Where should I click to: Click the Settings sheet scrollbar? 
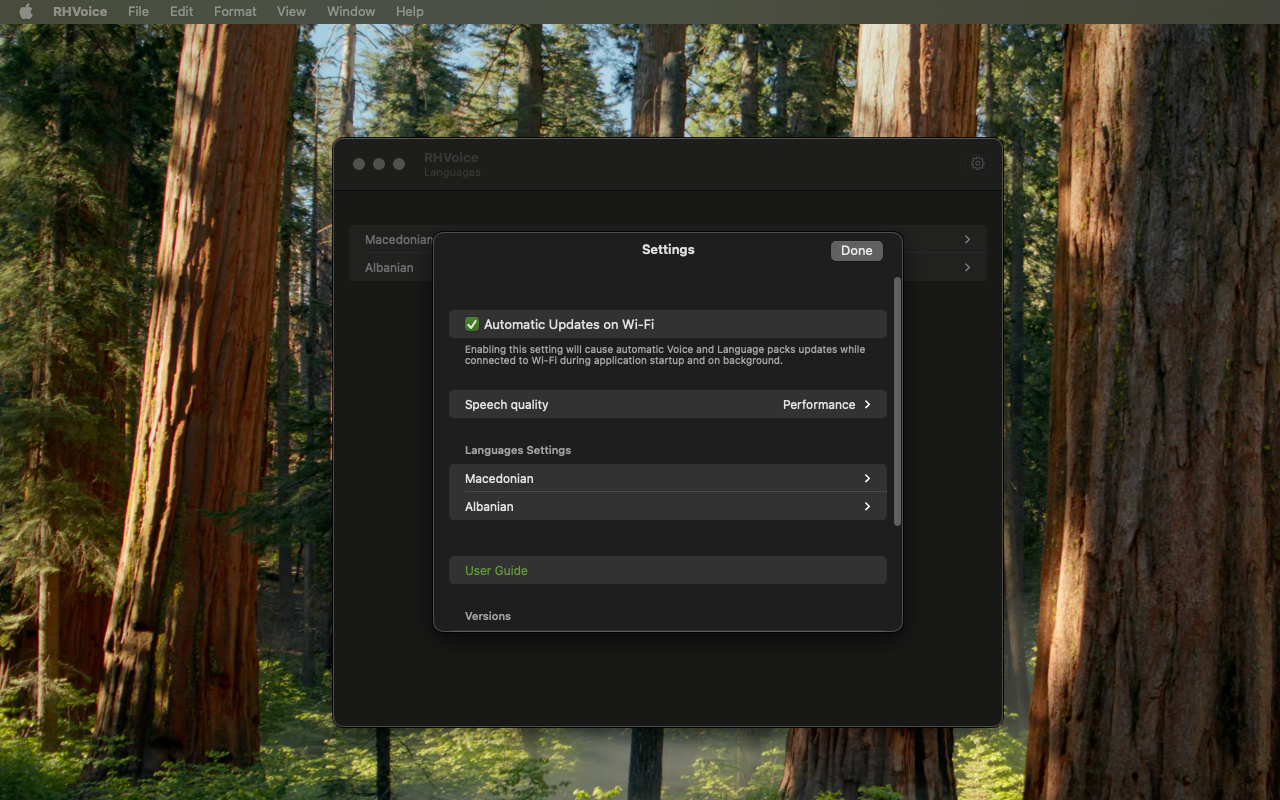pos(897,401)
